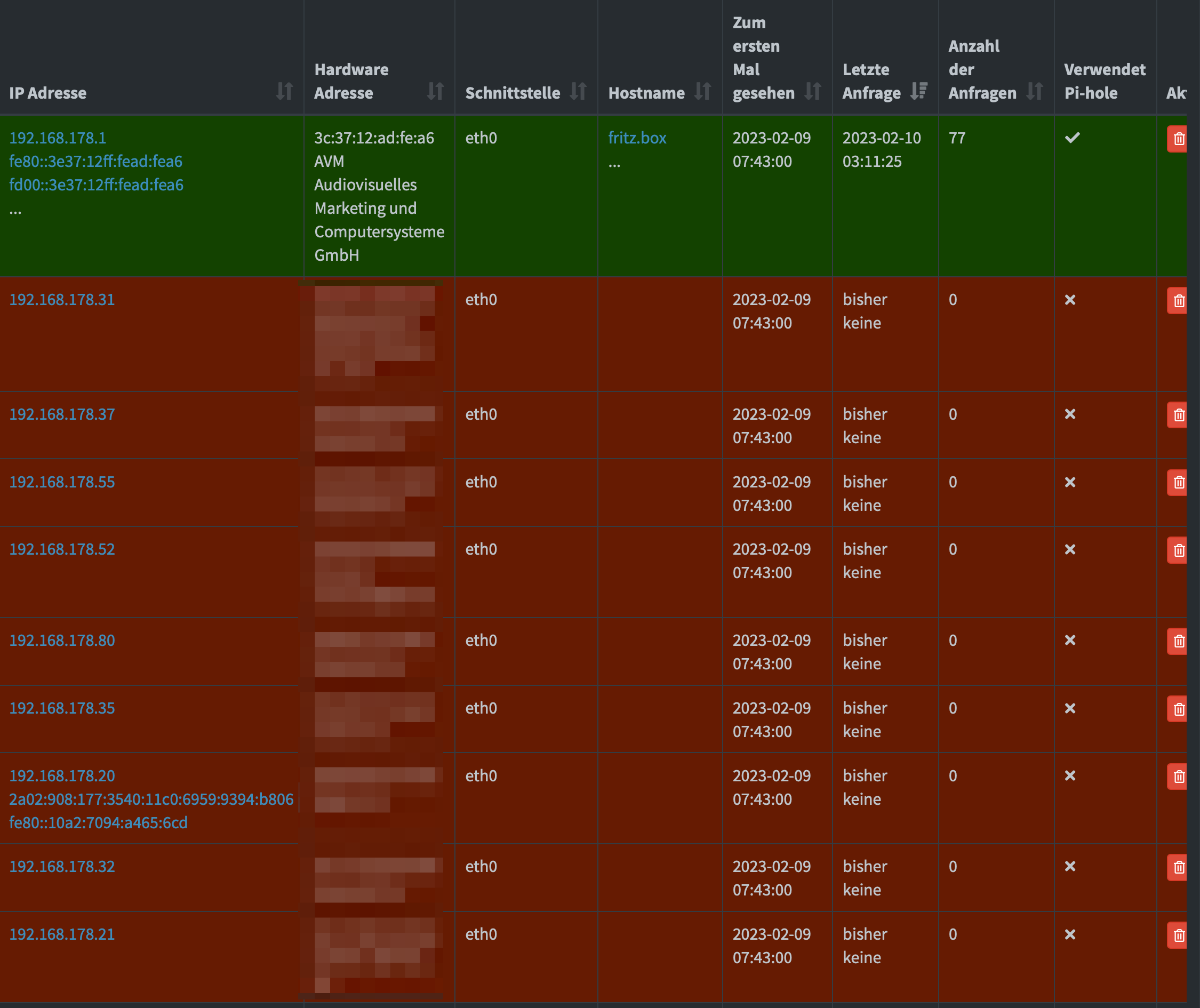The width and height of the screenshot is (1200, 1008).
Task: Delete the 192.168.178.80 entry
Action: pyautogui.click(x=1177, y=642)
